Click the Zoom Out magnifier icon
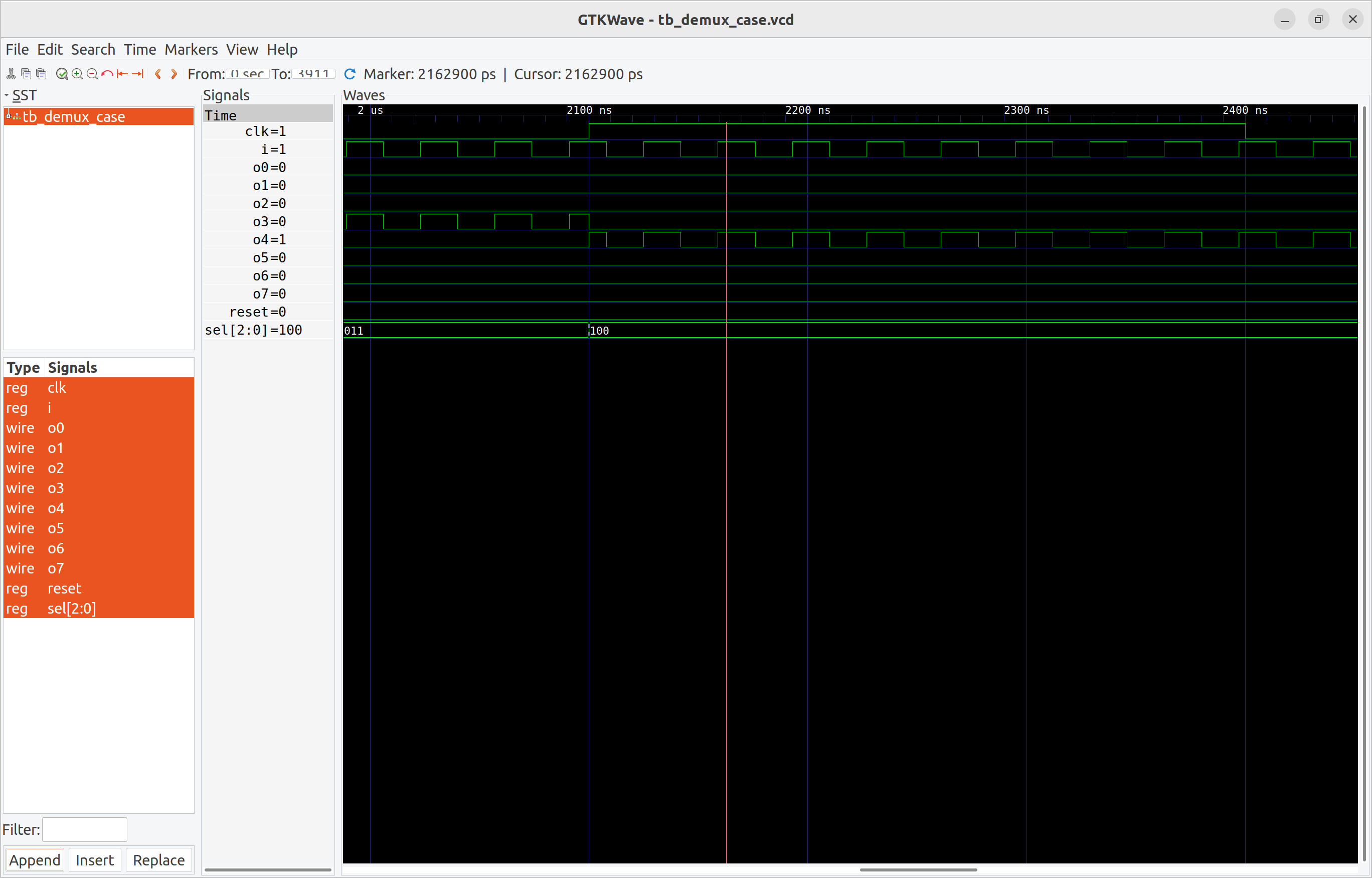 click(x=92, y=74)
